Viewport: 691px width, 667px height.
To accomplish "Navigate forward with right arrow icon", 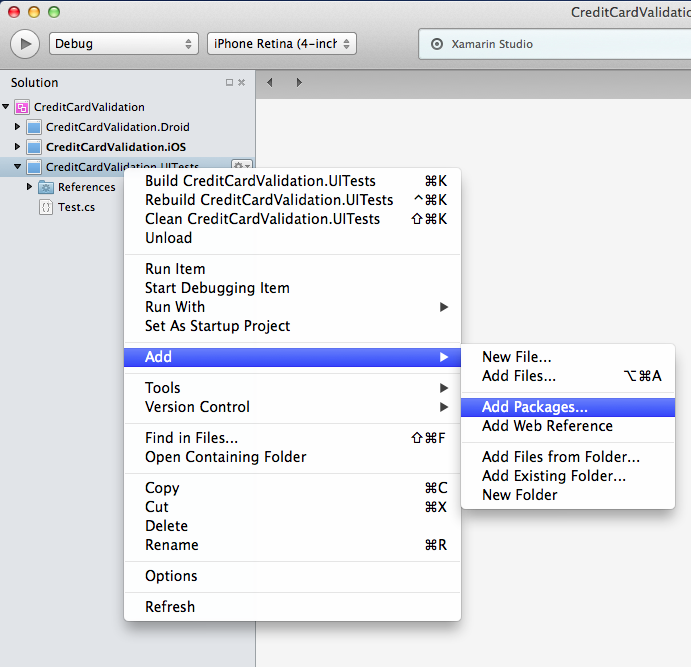I will point(298,83).
